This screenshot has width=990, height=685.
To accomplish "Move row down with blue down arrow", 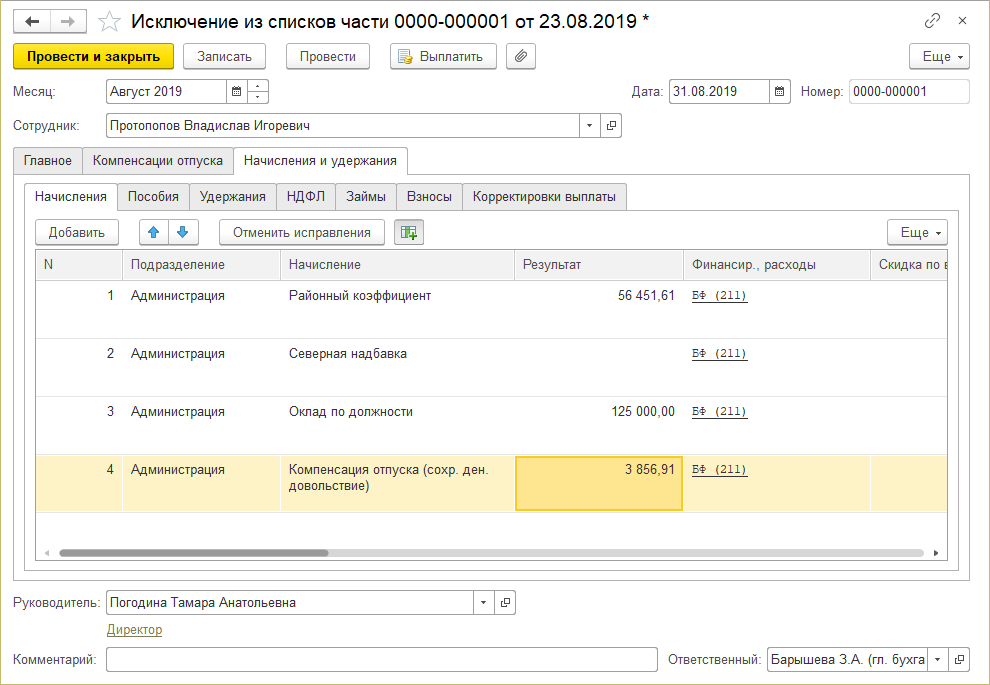I will pyautogui.click(x=183, y=232).
